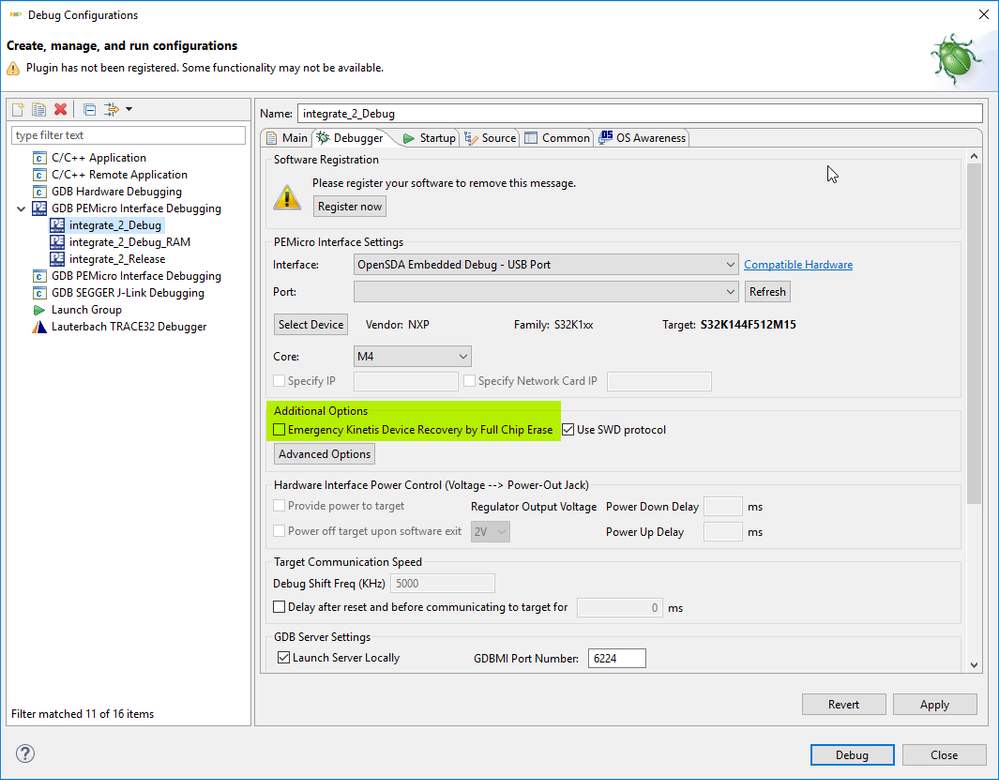Click the New launch configuration icon
Screen dimensions: 999x780
tap(18, 110)
